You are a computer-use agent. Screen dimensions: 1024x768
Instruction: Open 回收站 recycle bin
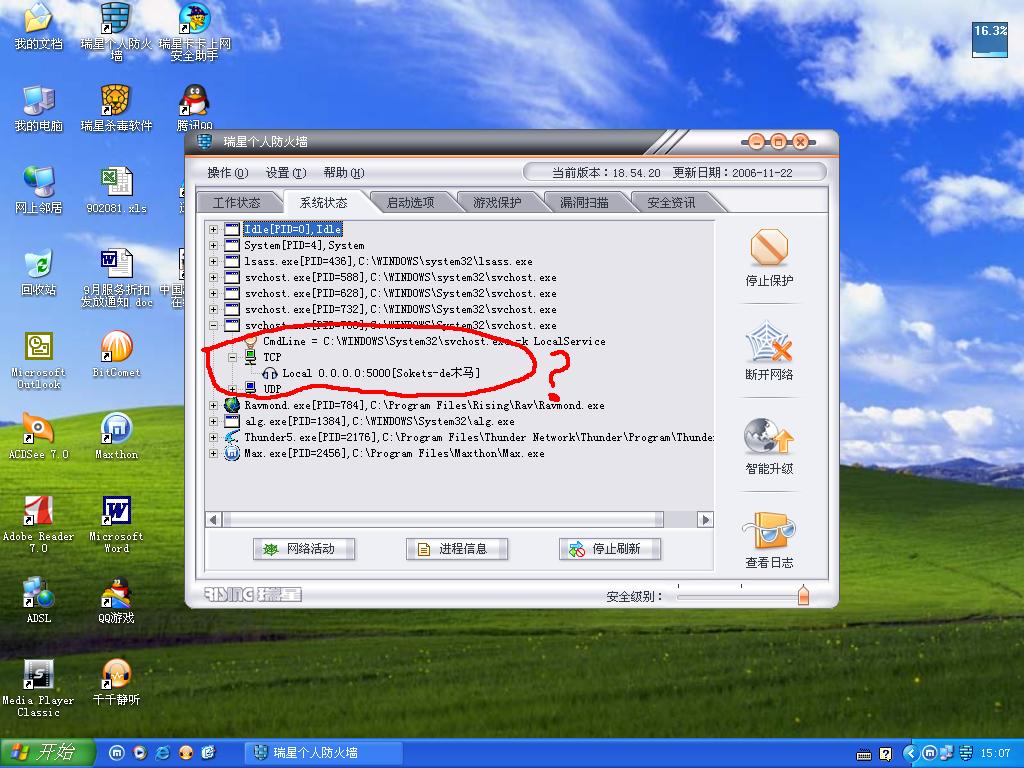[38, 272]
